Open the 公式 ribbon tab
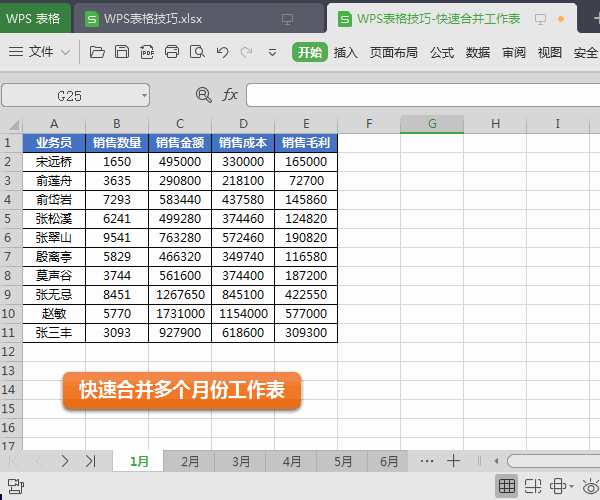600x500 pixels. click(442, 52)
